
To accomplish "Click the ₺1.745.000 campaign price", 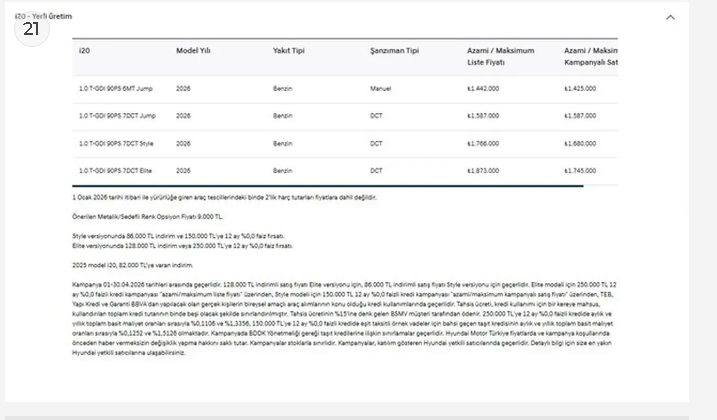I will point(580,171).
